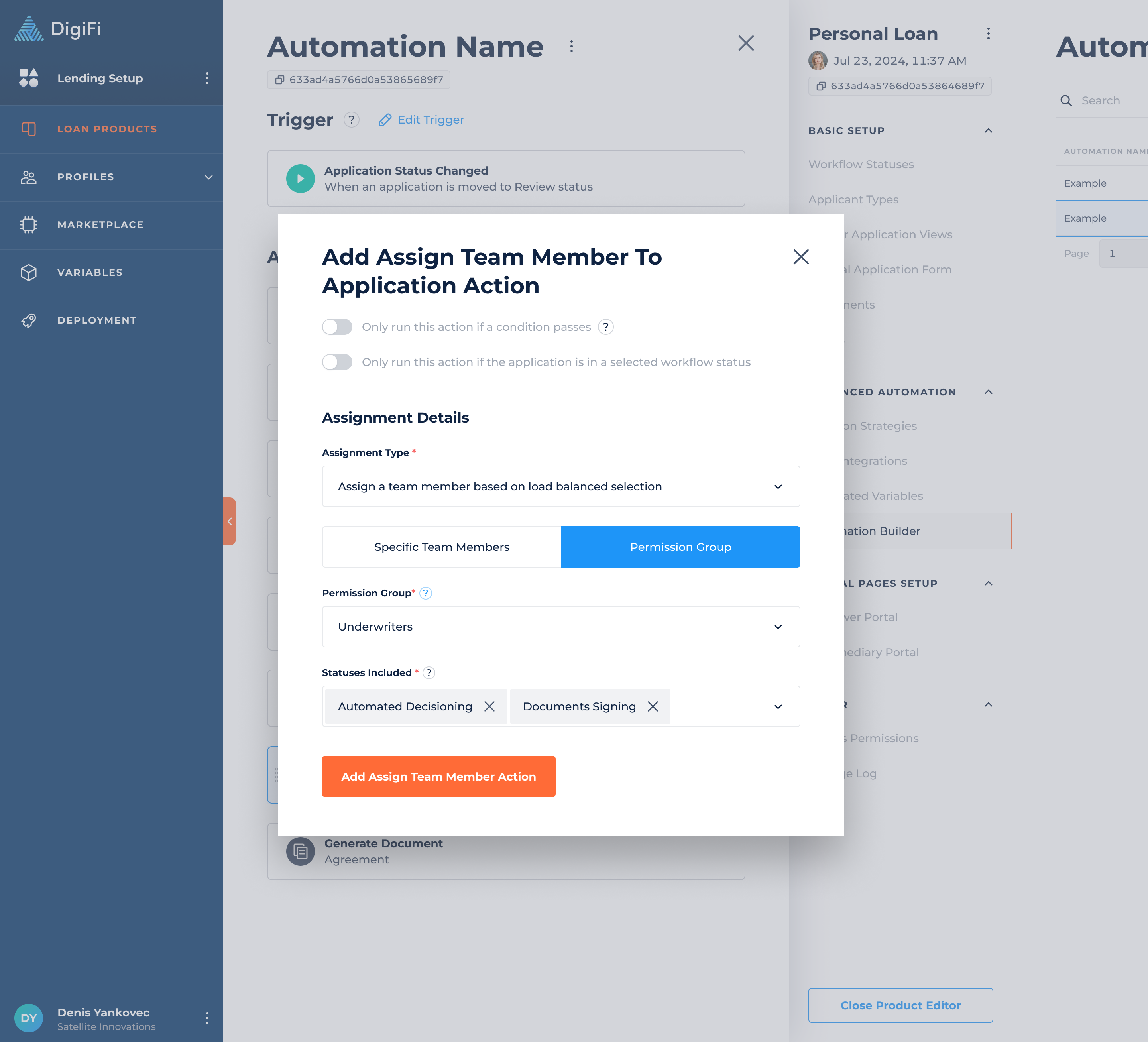Click the Deployment rocket icon
This screenshot has width=1148, height=1042.
coord(28,320)
